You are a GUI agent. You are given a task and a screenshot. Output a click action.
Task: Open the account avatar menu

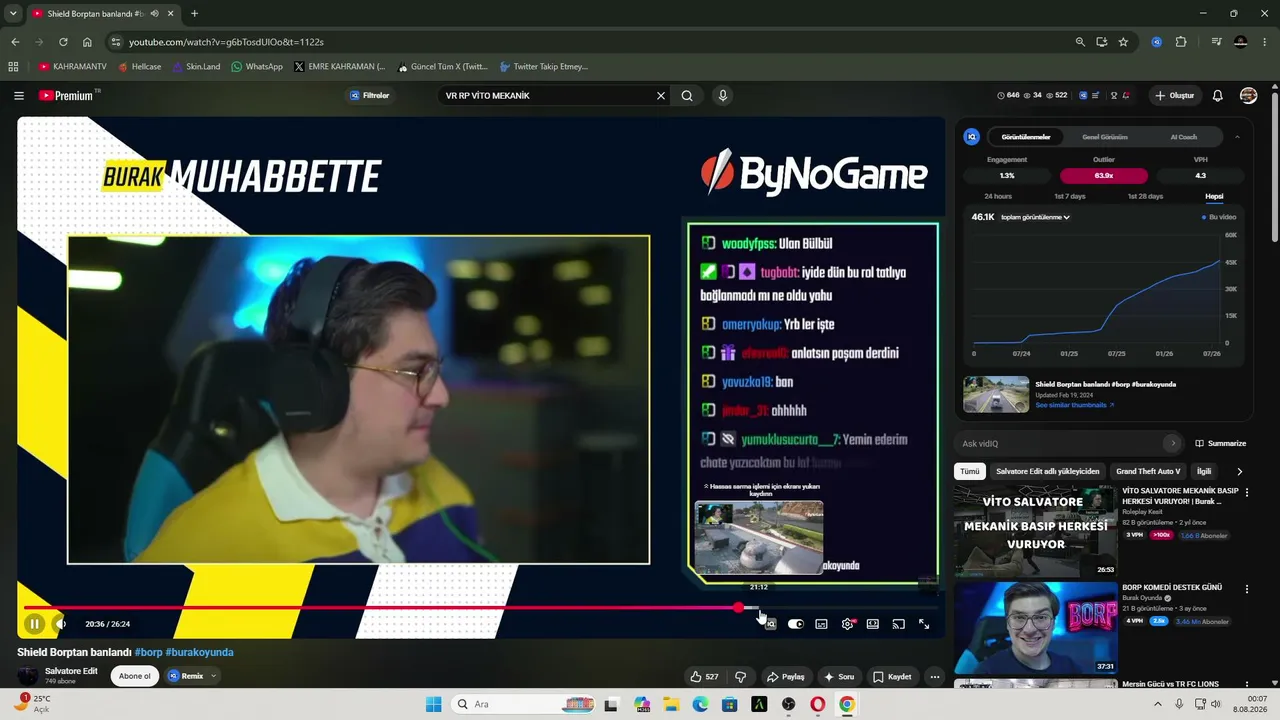(x=1248, y=96)
